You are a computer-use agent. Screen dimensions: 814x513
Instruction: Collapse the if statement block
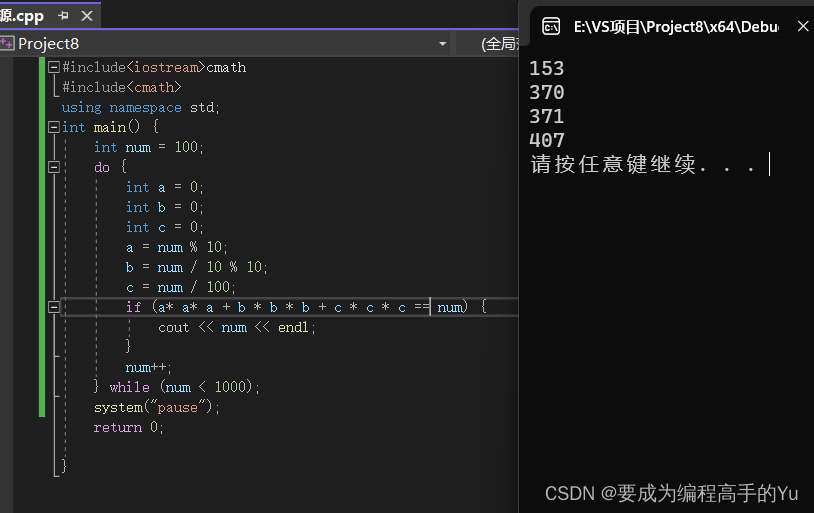[x=53, y=307]
